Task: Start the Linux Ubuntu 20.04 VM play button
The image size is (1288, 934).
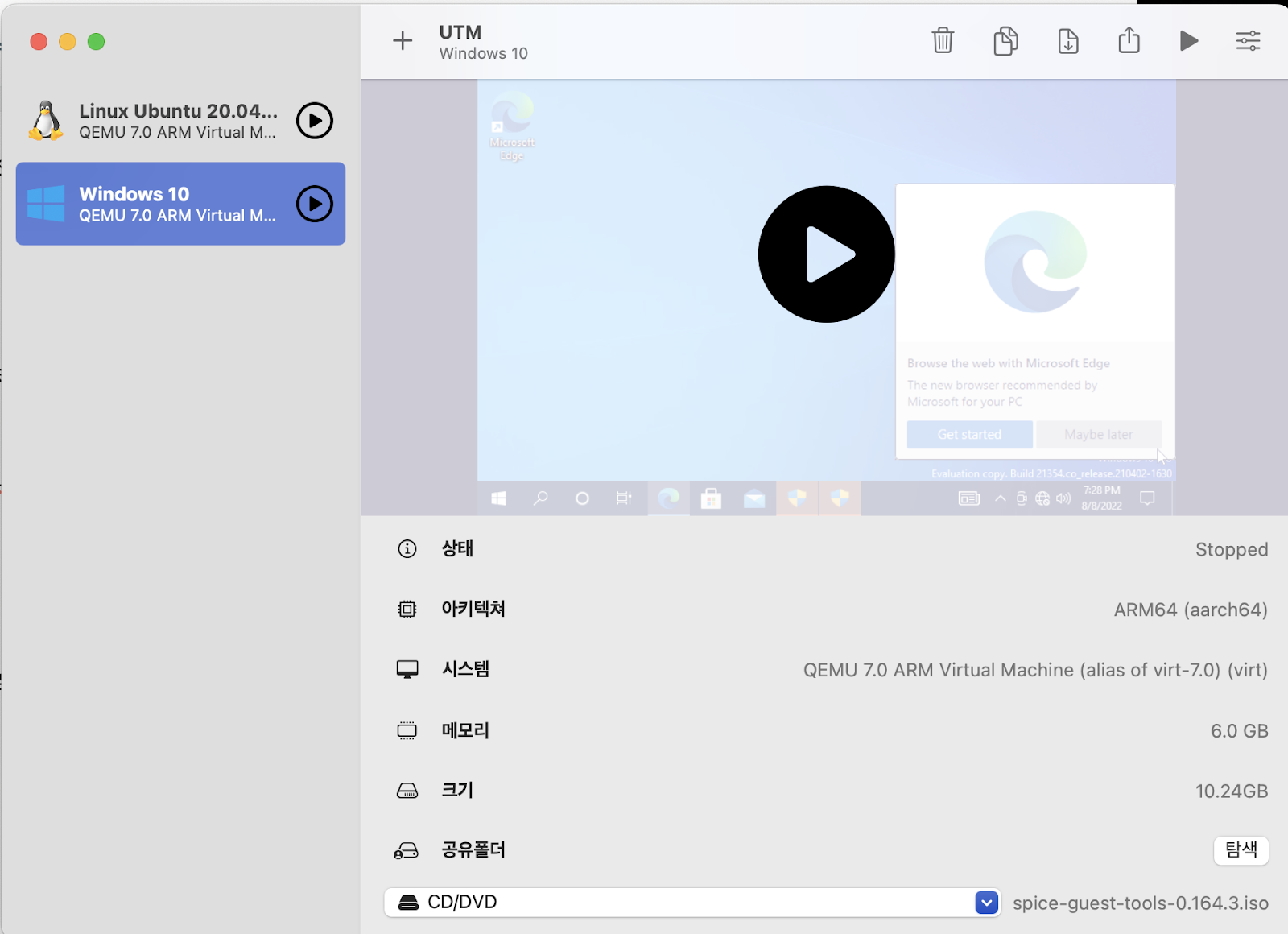Action: (315, 121)
